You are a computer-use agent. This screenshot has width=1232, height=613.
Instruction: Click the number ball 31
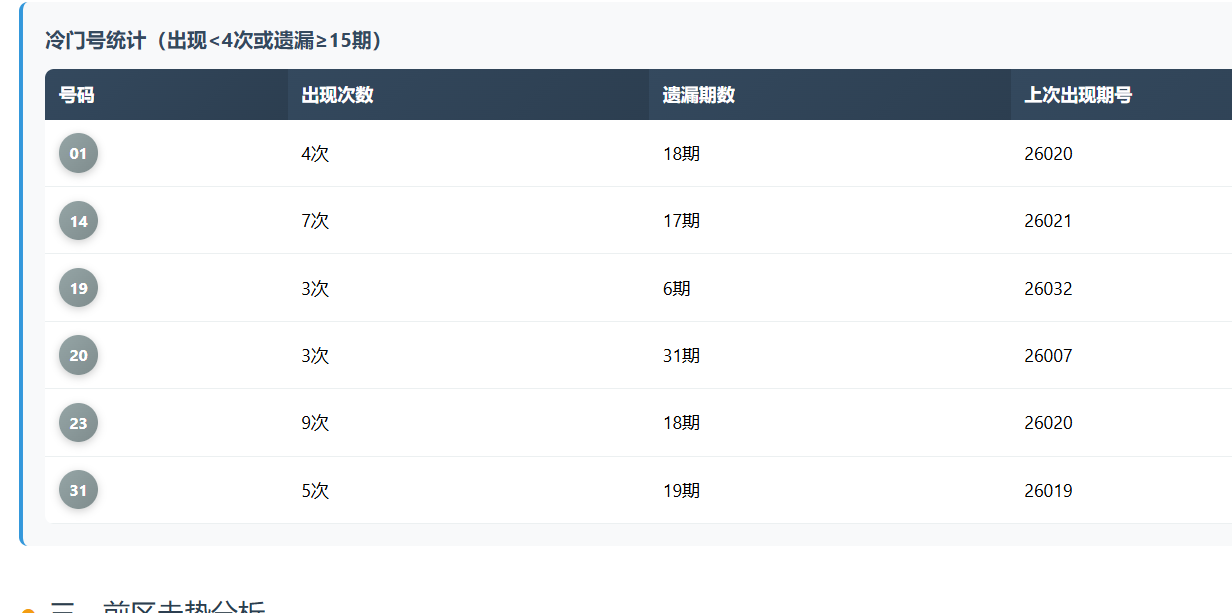(x=78, y=490)
